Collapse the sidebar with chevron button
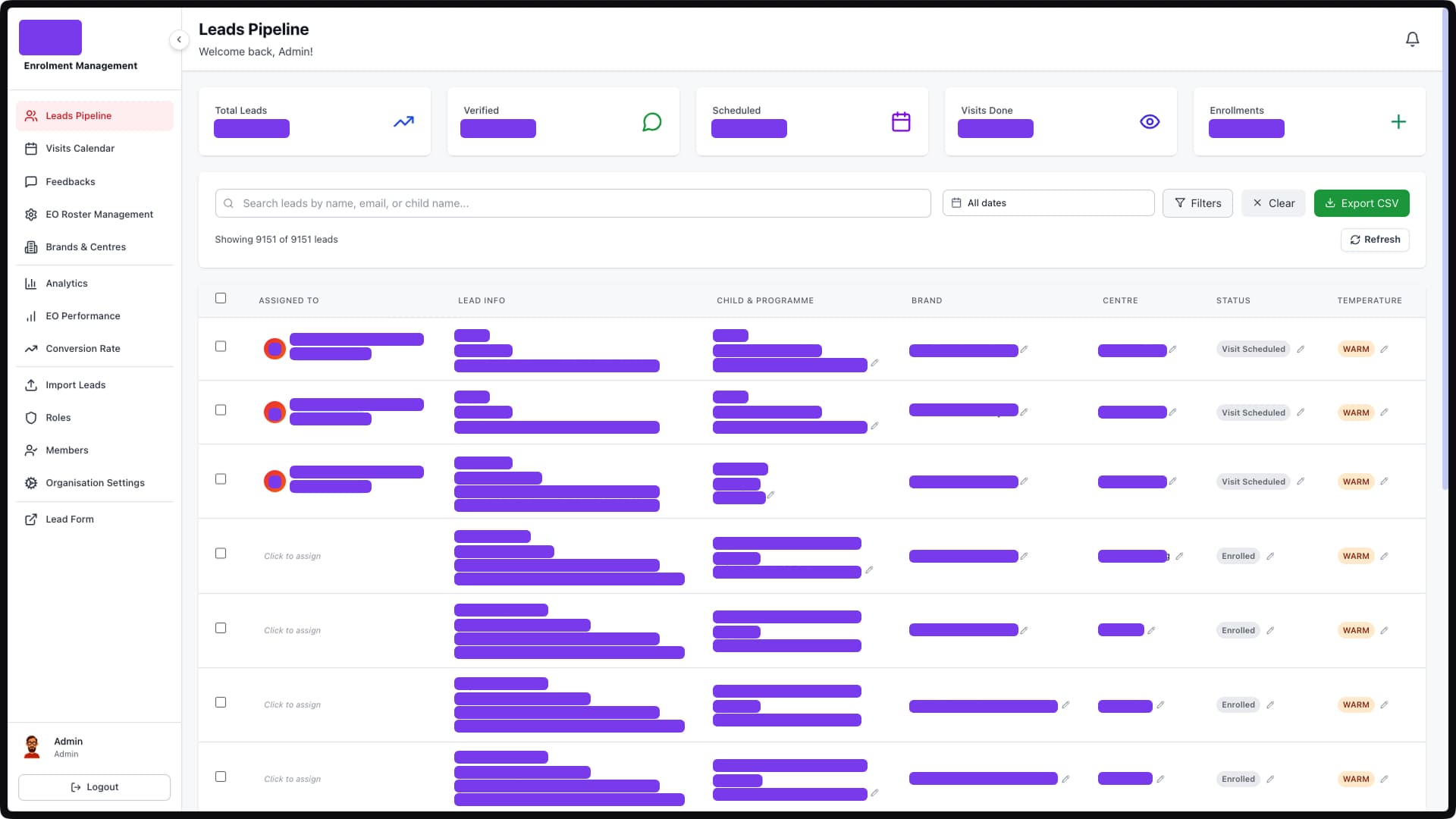Viewport: 1456px width, 819px height. tap(179, 39)
